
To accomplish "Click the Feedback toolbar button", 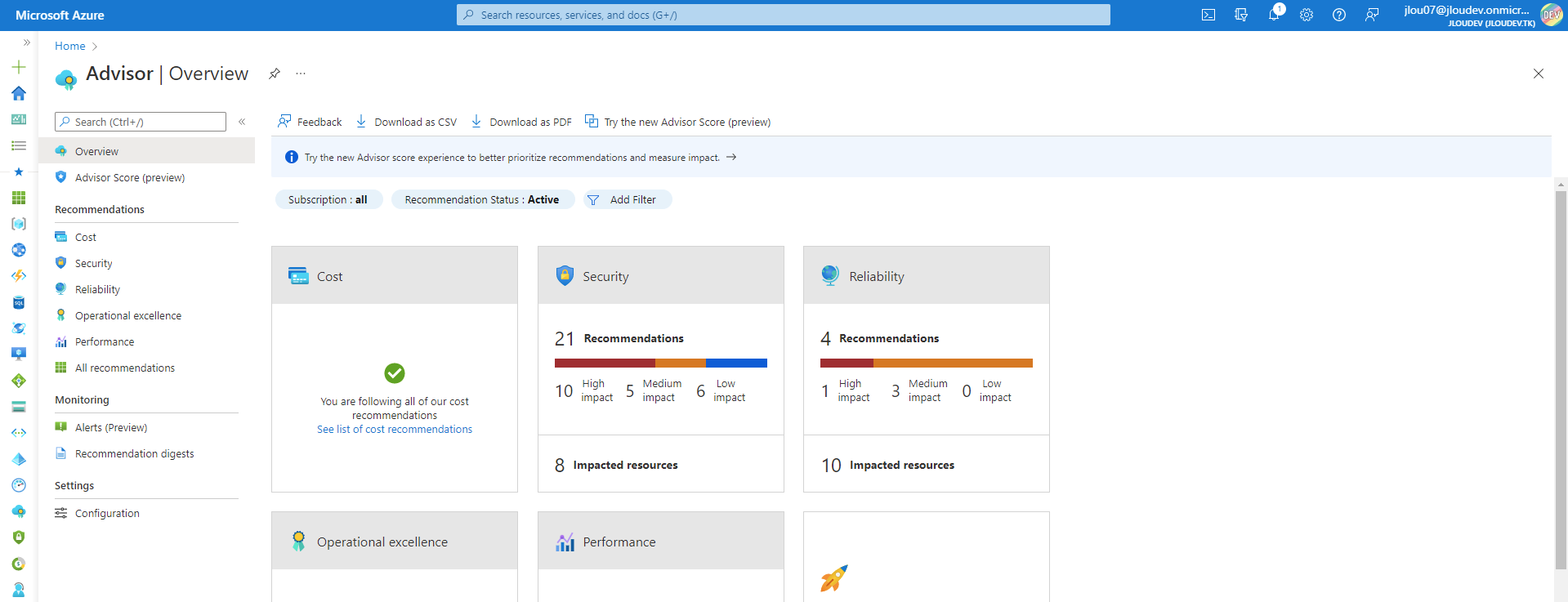I will 310,122.
